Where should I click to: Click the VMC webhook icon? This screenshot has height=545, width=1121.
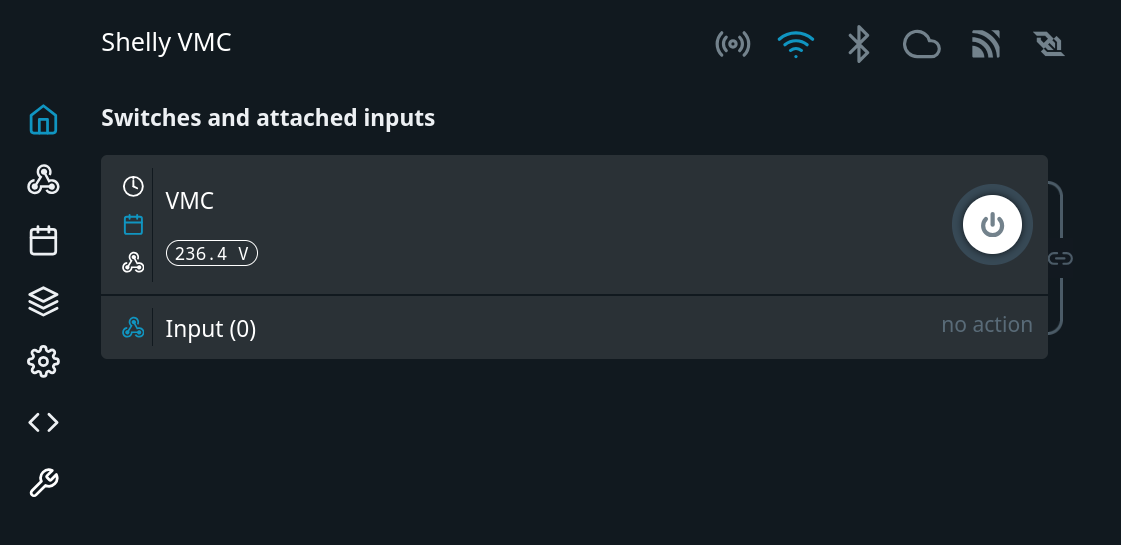(133, 262)
